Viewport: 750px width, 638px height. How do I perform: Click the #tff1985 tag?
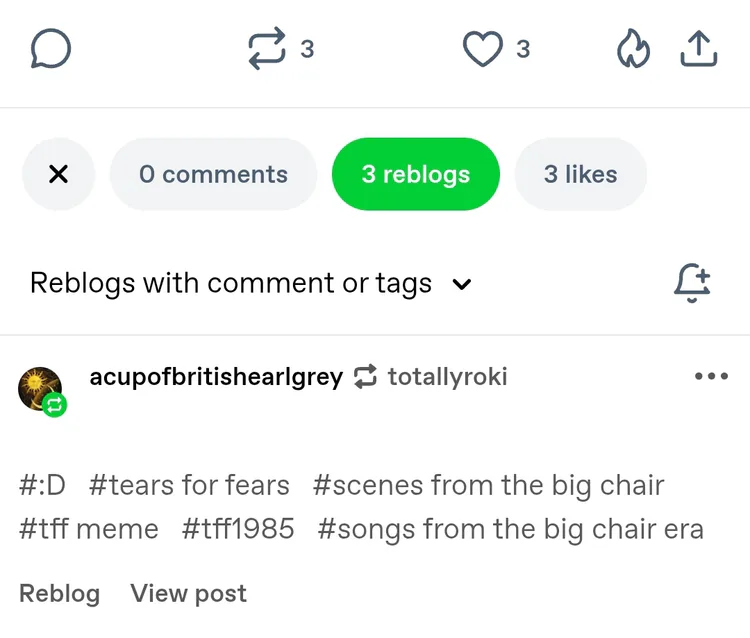click(x=238, y=529)
